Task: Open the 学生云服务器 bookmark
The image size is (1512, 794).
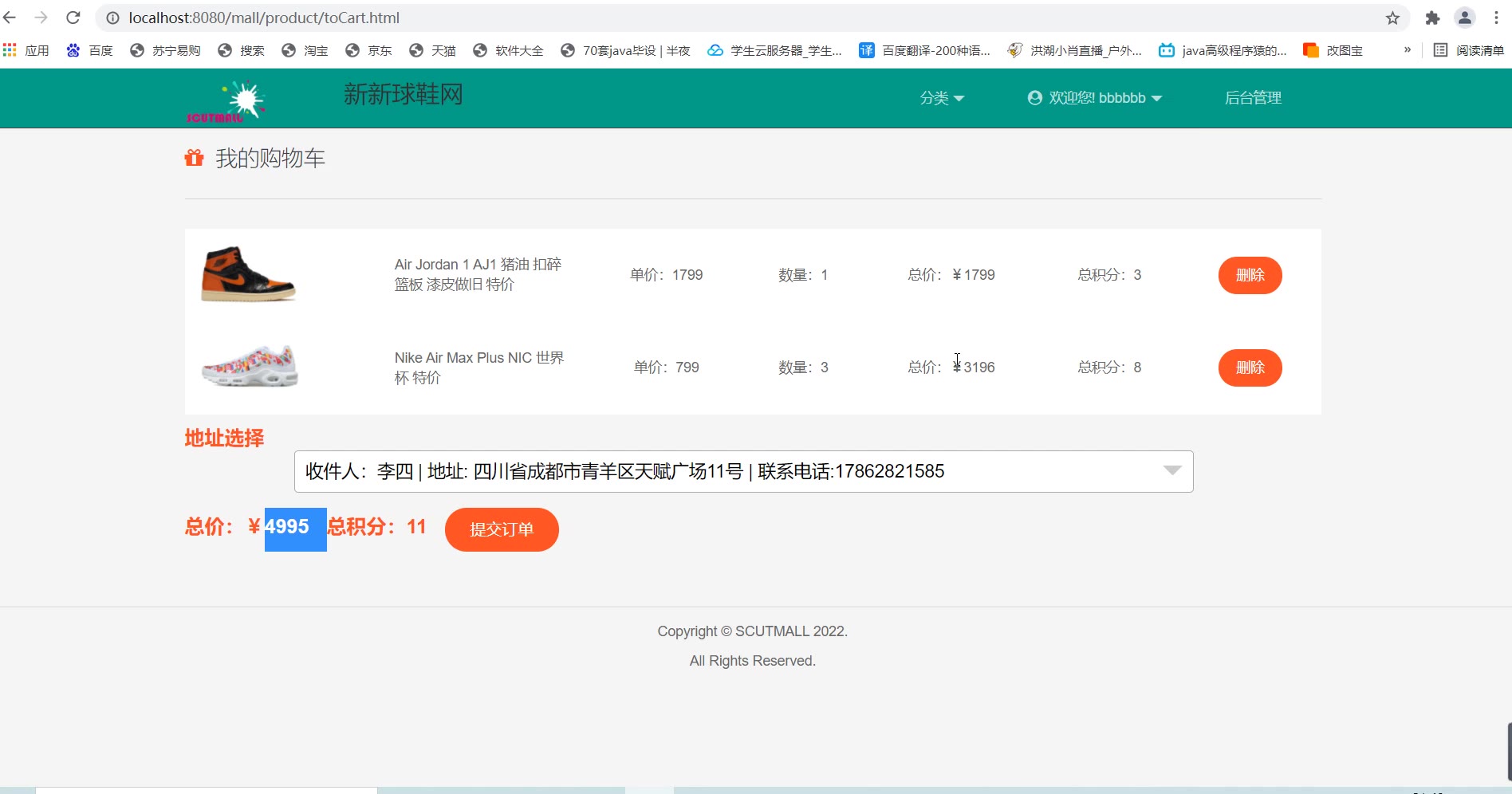Action: pyautogui.click(x=774, y=50)
